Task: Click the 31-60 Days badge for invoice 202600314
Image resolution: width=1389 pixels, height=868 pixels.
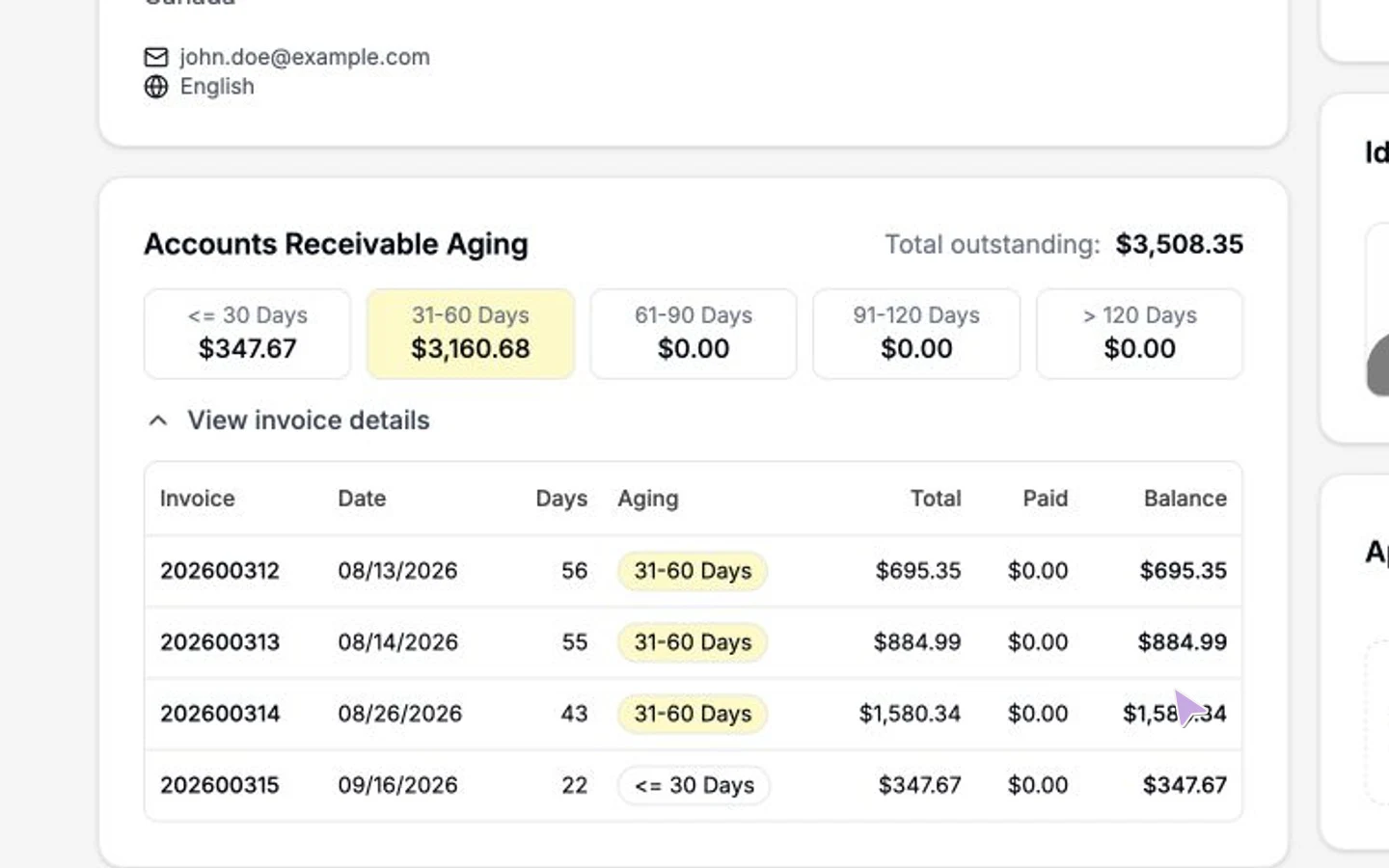Action: (x=693, y=714)
